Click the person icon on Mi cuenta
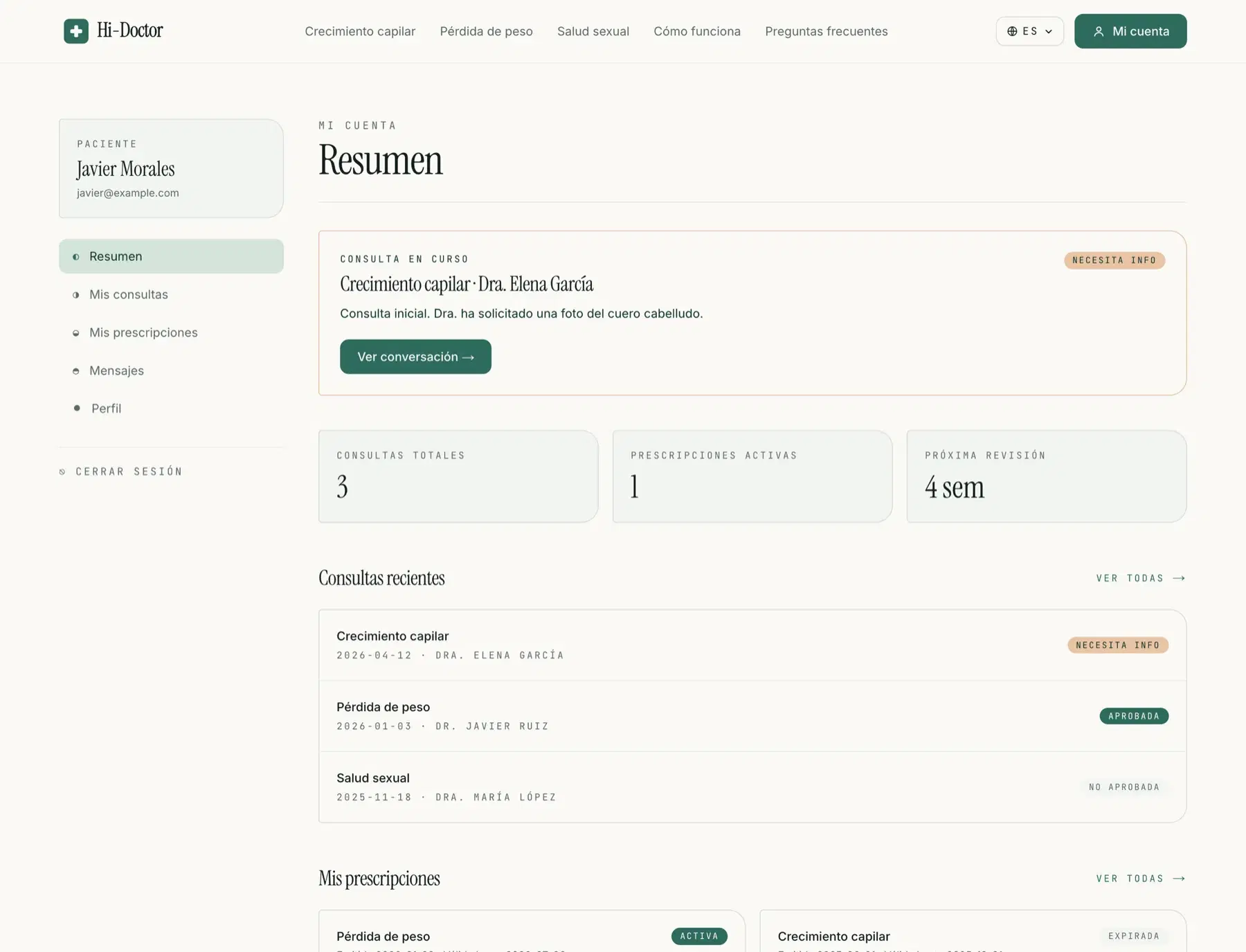This screenshot has height=952, width=1246. point(1099,30)
